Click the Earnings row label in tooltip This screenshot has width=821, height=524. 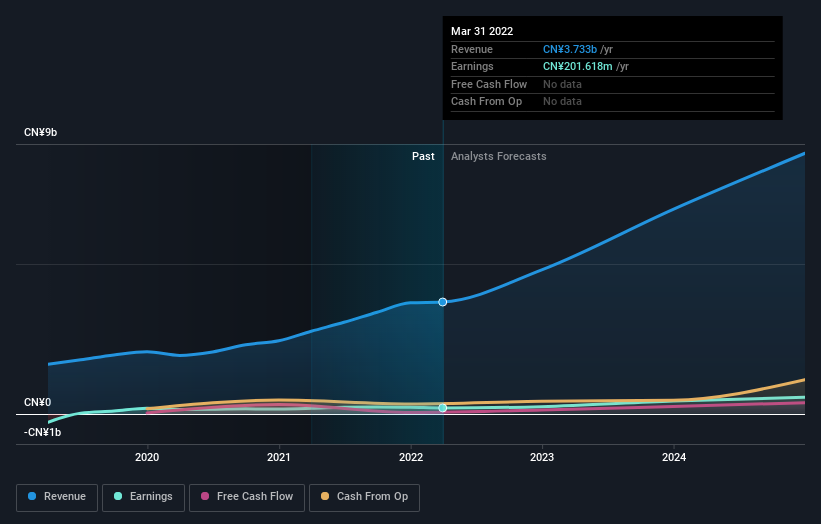[472, 66]
